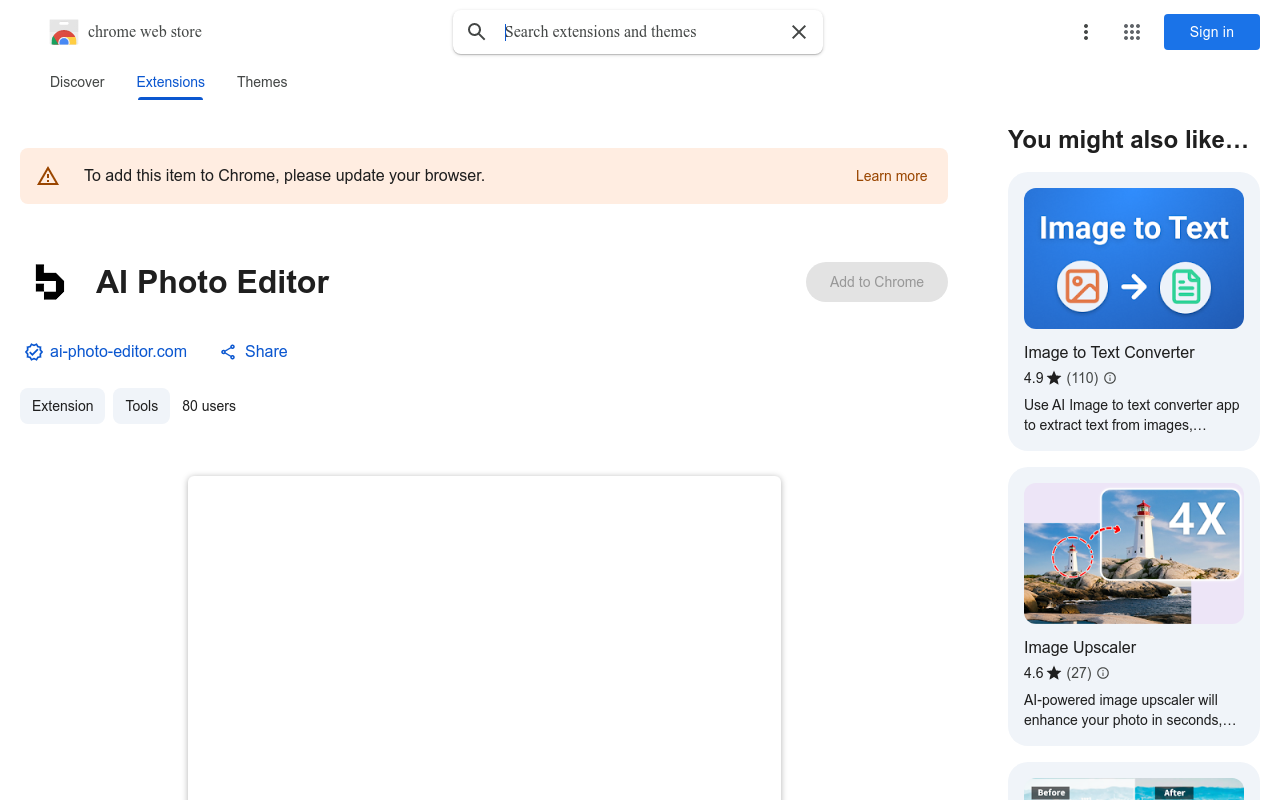Click the Add to Chrome button
The height and width of the screenshot is (800, 1280).
(877, 282)
